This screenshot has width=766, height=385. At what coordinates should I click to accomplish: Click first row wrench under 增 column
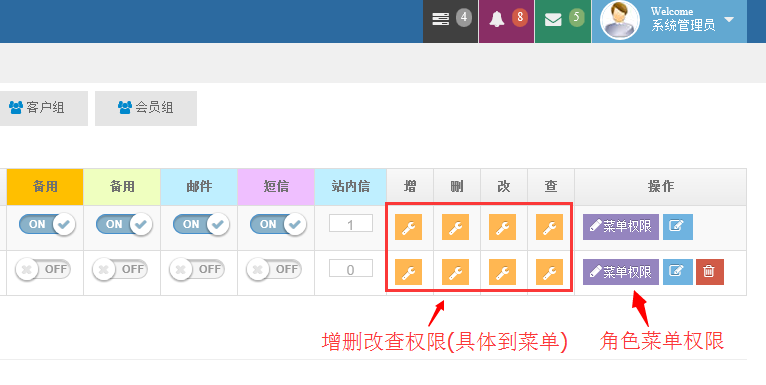pos(408,227)
